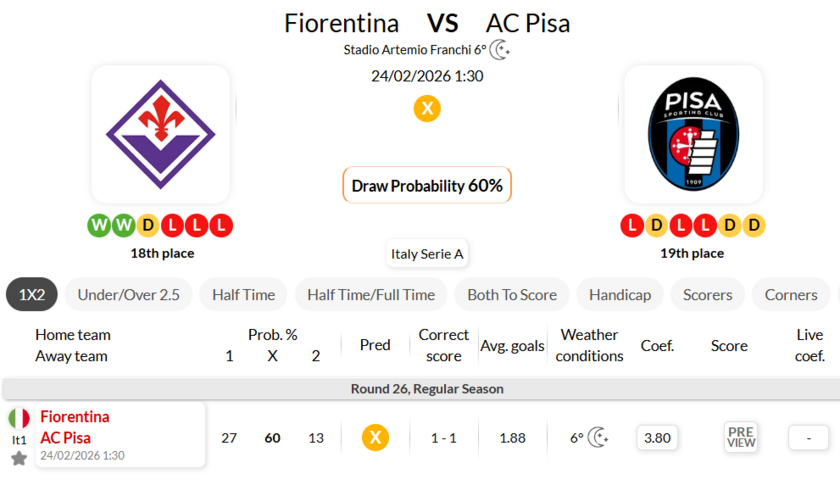Click the AC Pisa club crest logo
Viewport: 840px width, 485px height.
[693, 134]
